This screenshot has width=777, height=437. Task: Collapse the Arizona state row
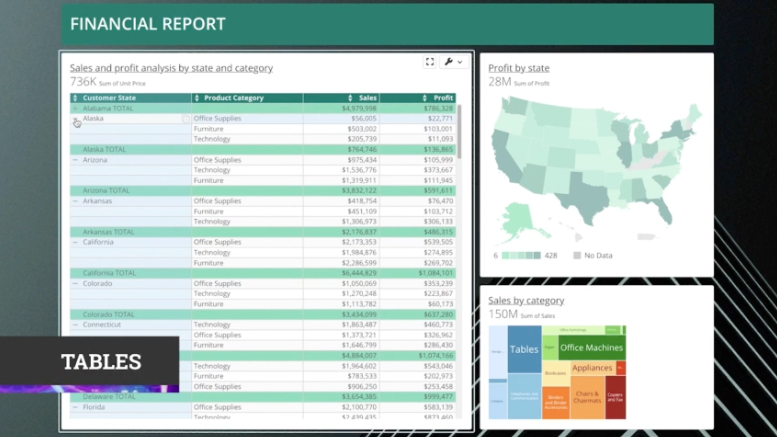tap(75, 160)
